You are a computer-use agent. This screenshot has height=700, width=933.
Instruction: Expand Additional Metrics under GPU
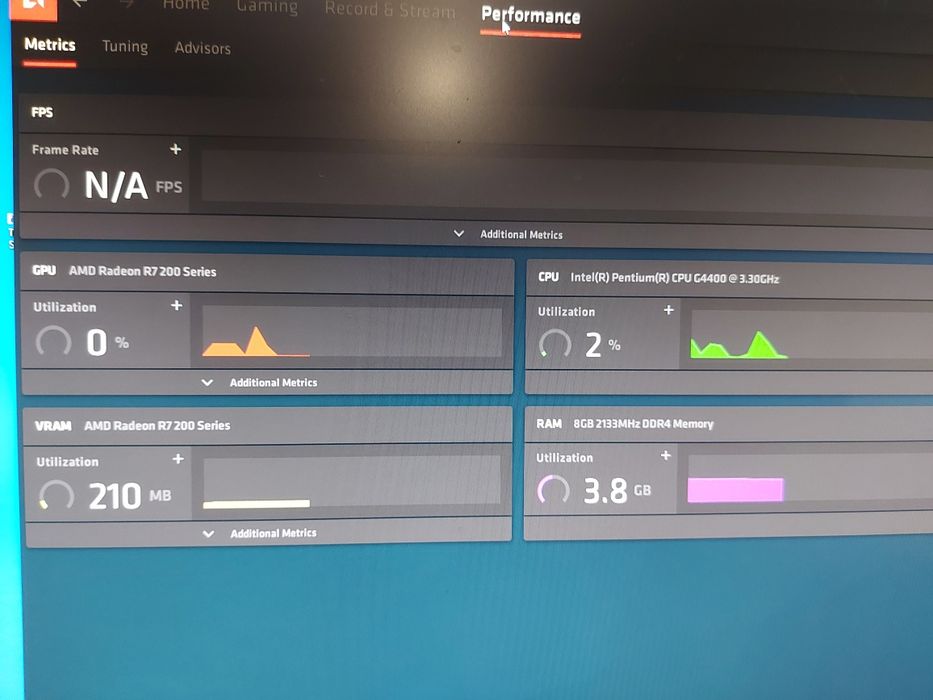point(259,382)
